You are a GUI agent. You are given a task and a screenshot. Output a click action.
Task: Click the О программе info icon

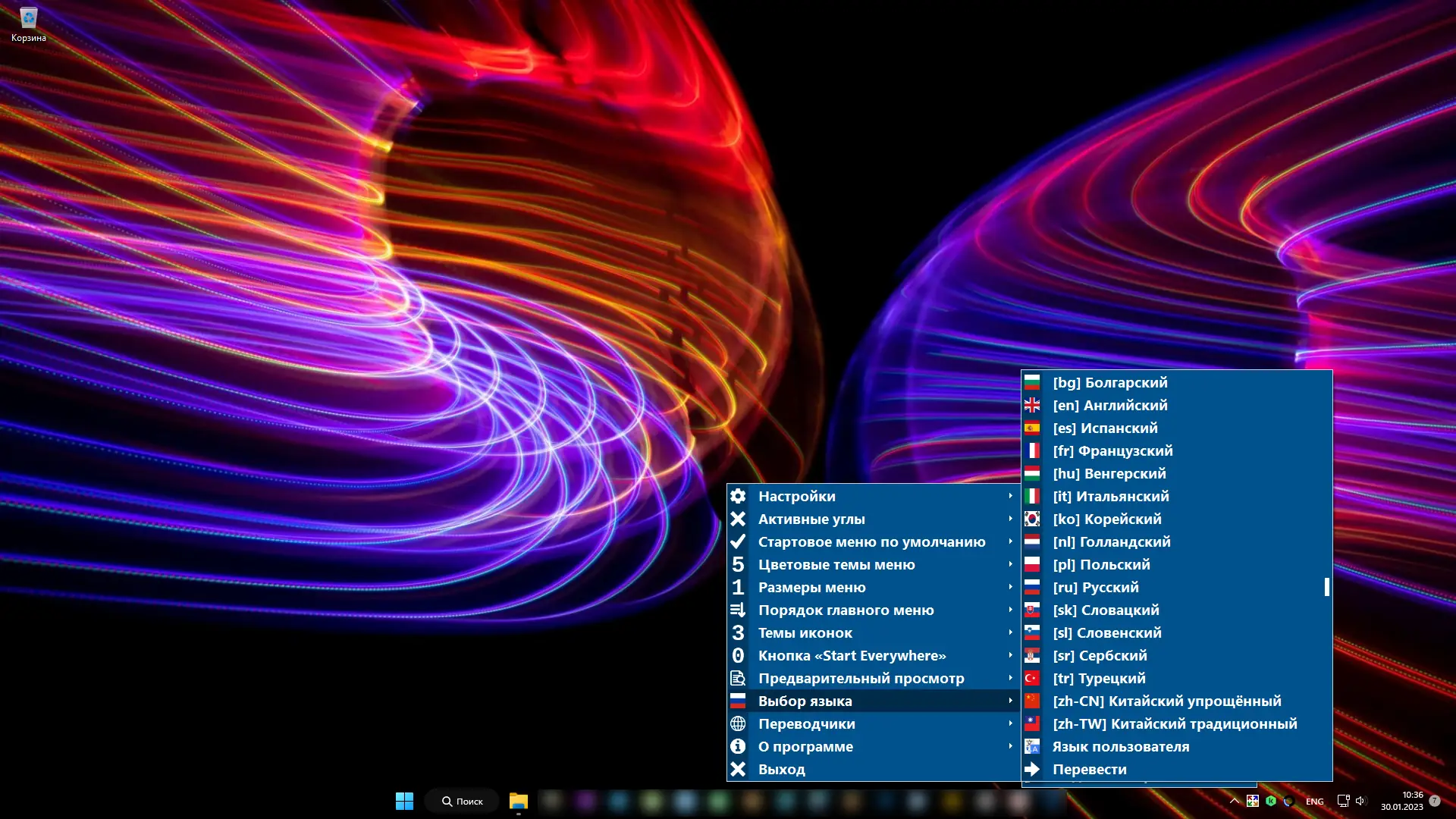click(738, 746)
